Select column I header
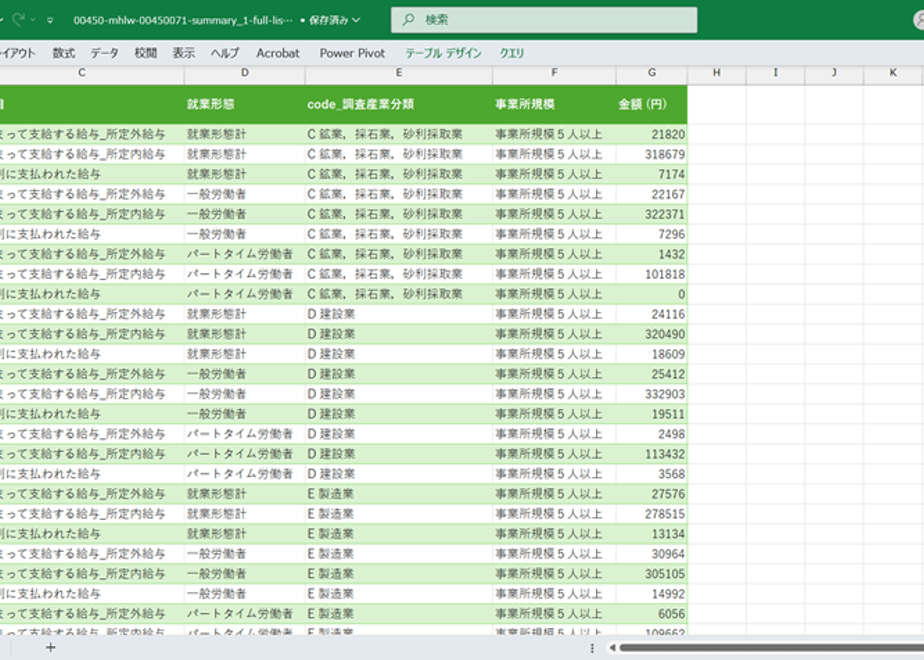Screen dimensions: 924x660 pyautogui.click(x=776, y=72)
